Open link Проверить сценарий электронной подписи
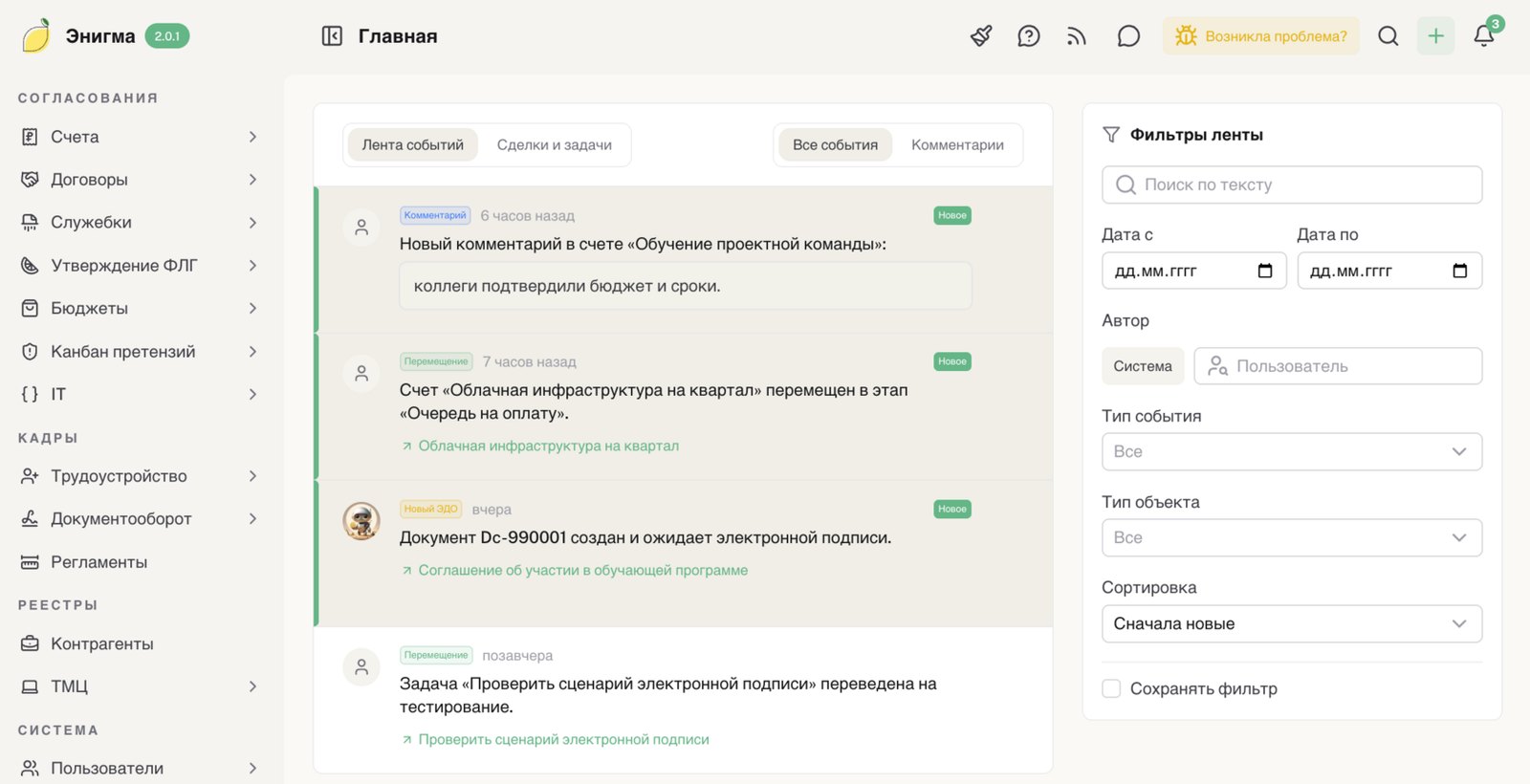This screenshot has height=784, width=1530. point(564,739)
